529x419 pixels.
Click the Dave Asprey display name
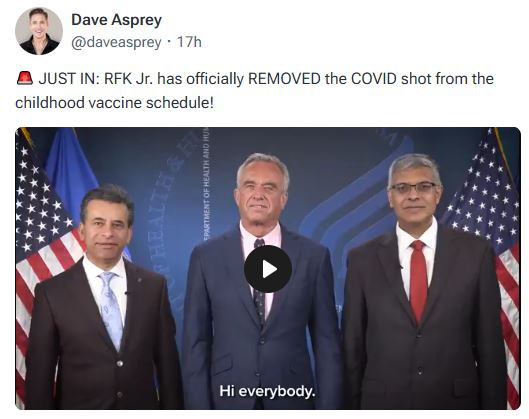point(116,20)
